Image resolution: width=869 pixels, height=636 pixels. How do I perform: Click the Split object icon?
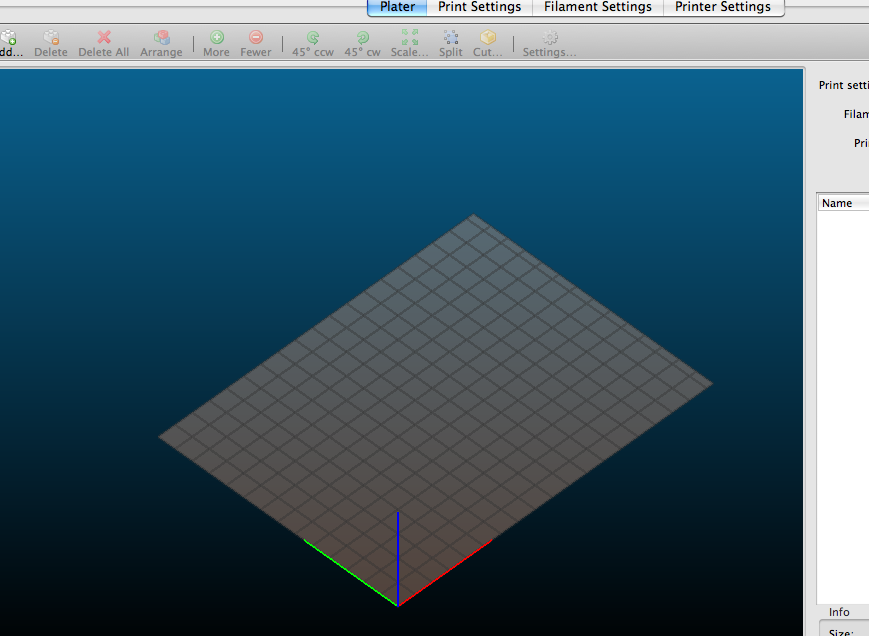[451, 37]
